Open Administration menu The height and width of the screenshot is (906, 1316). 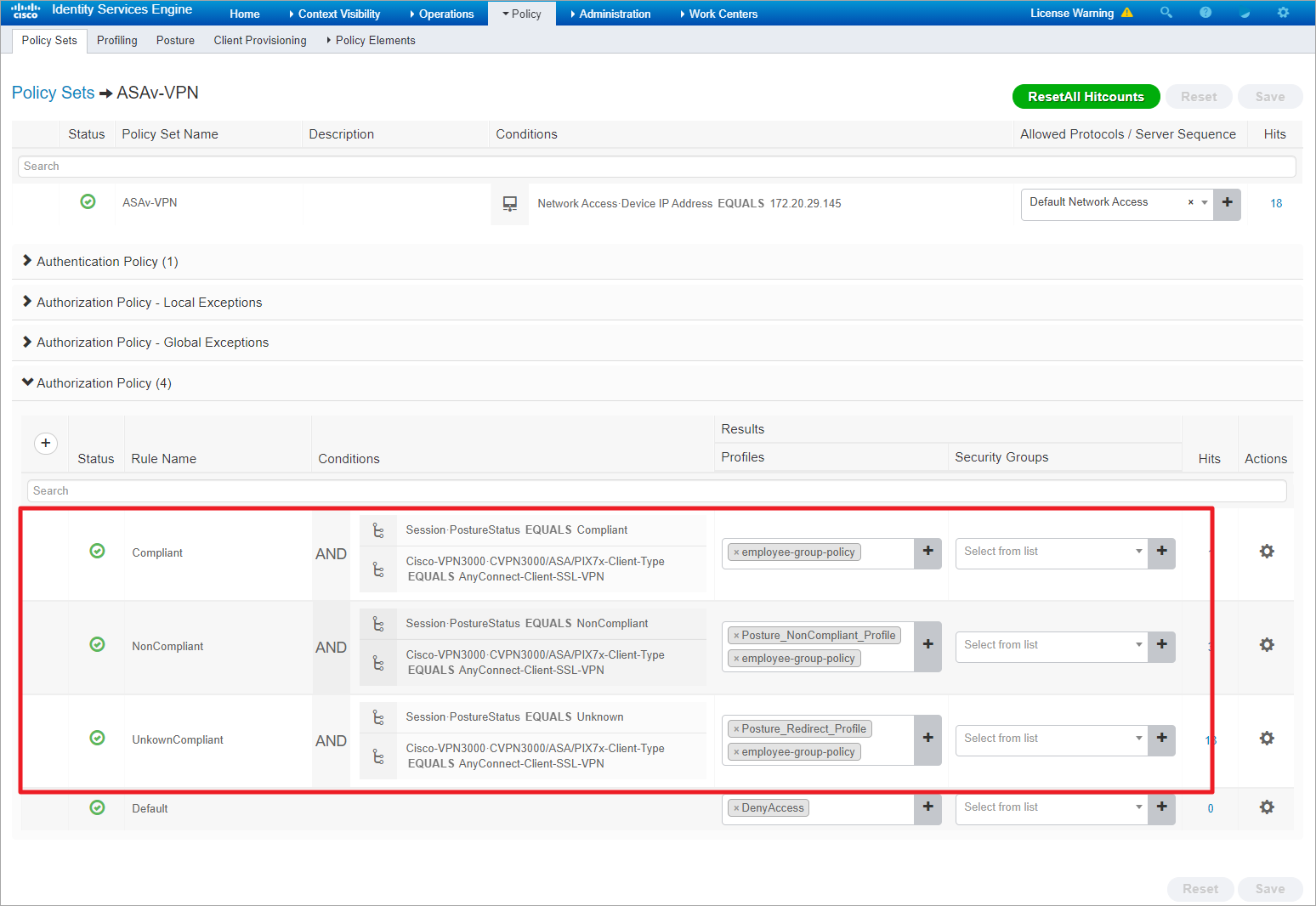(610, 14)
